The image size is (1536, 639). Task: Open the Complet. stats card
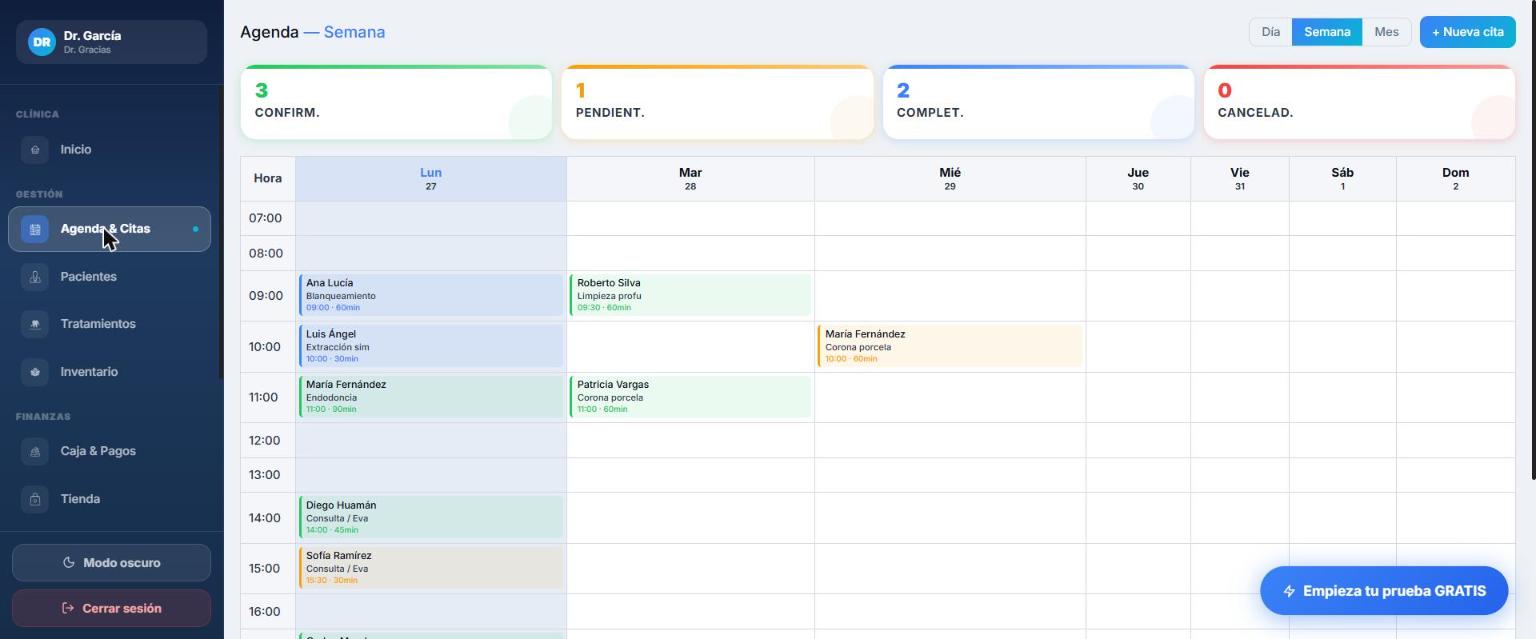[1038, 102]
